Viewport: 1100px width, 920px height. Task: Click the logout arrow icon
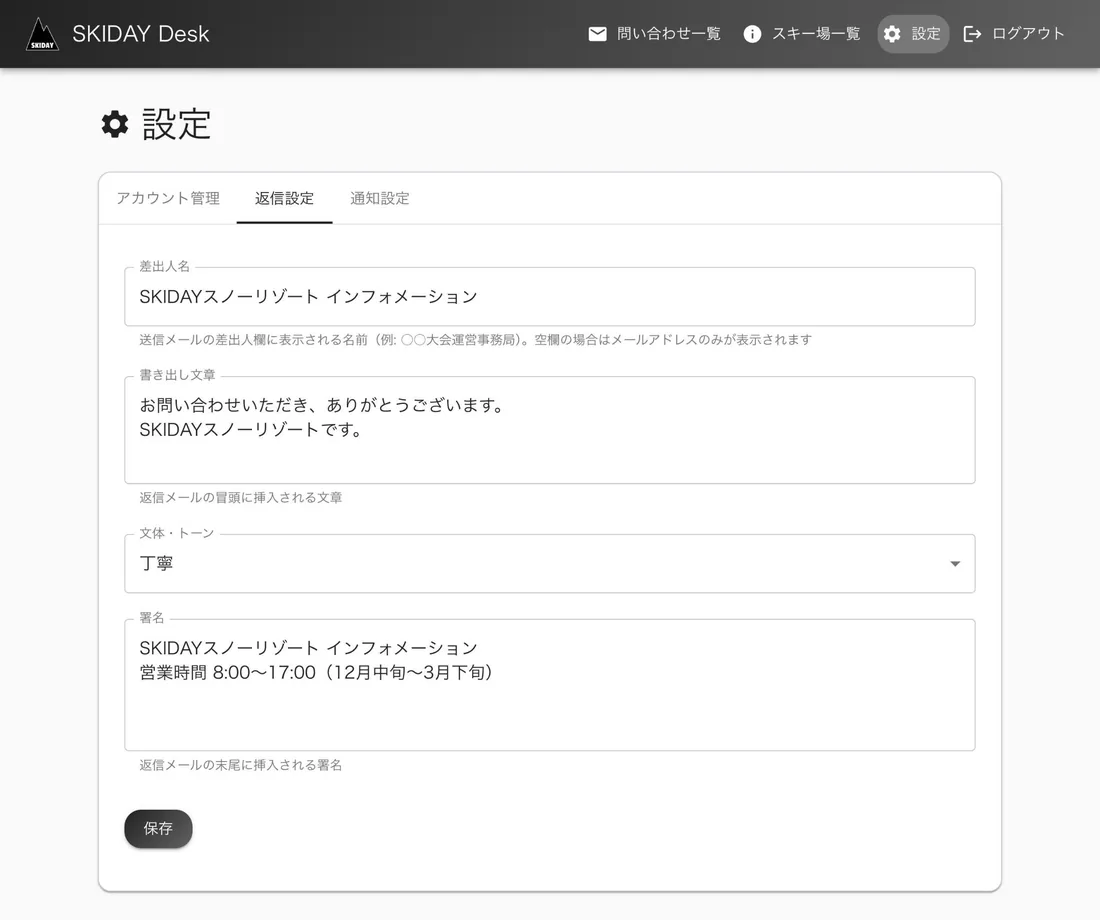[x=972, y=34]
